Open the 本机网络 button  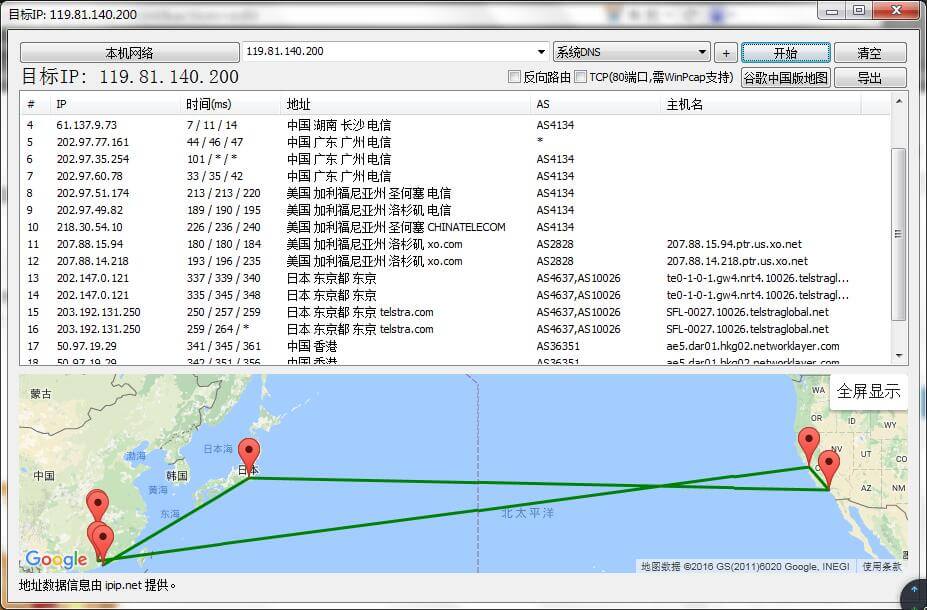[129, 53]
